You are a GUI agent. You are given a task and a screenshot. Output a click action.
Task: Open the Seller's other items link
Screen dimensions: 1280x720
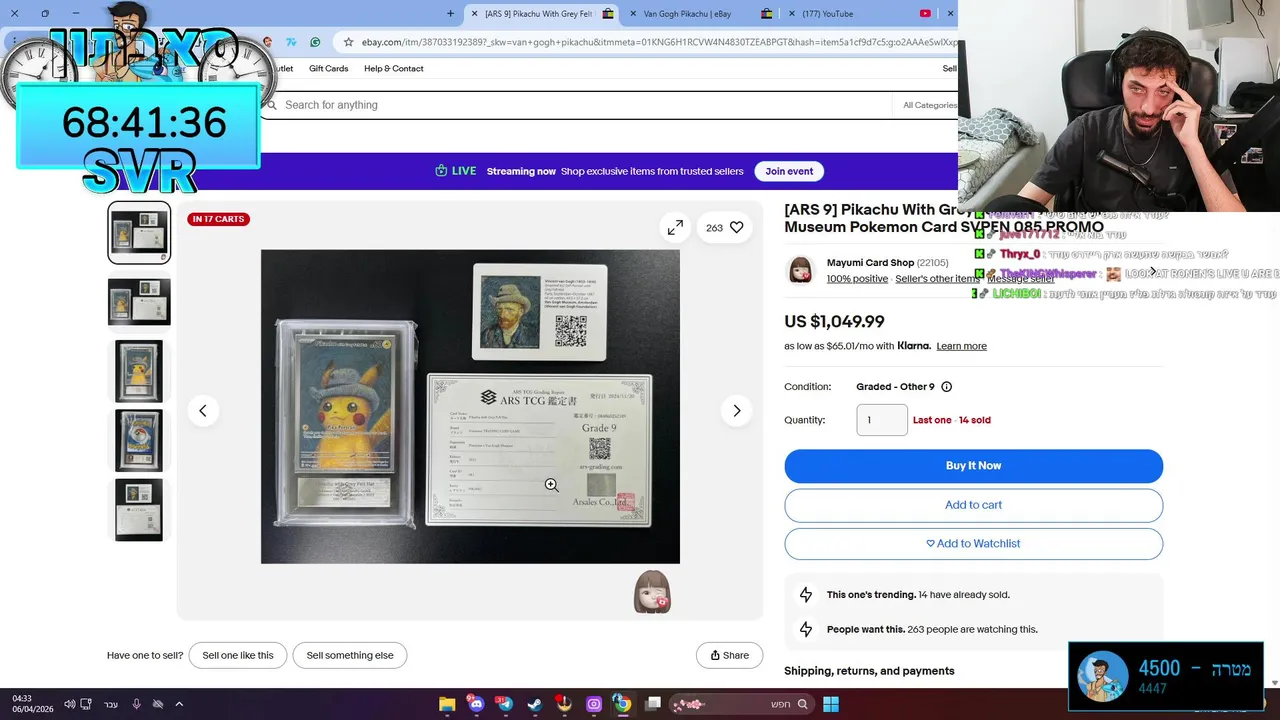[936, 279]
